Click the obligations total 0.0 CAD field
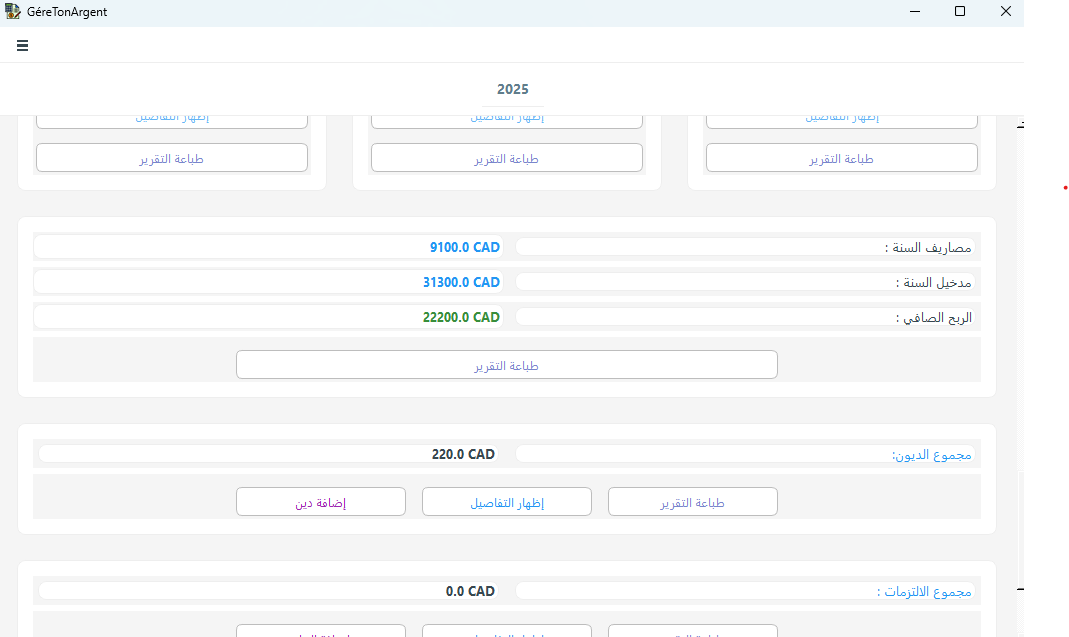The height and width of the screenshot is (637, 1069). tap(268, 591)
